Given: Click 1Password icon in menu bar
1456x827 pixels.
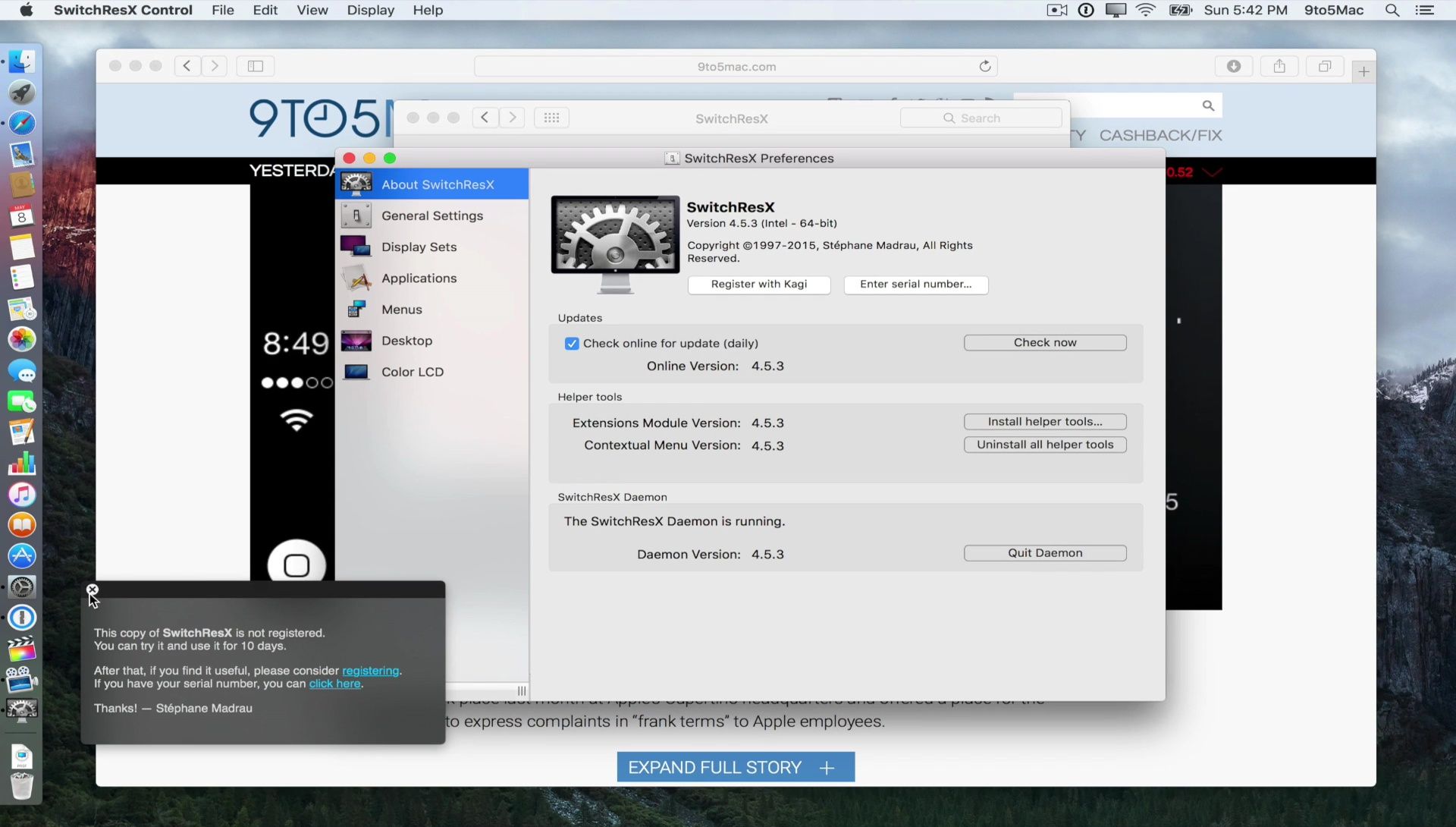Looking at the screenshot, I should pyautogui.click(x=1086, y=10).
